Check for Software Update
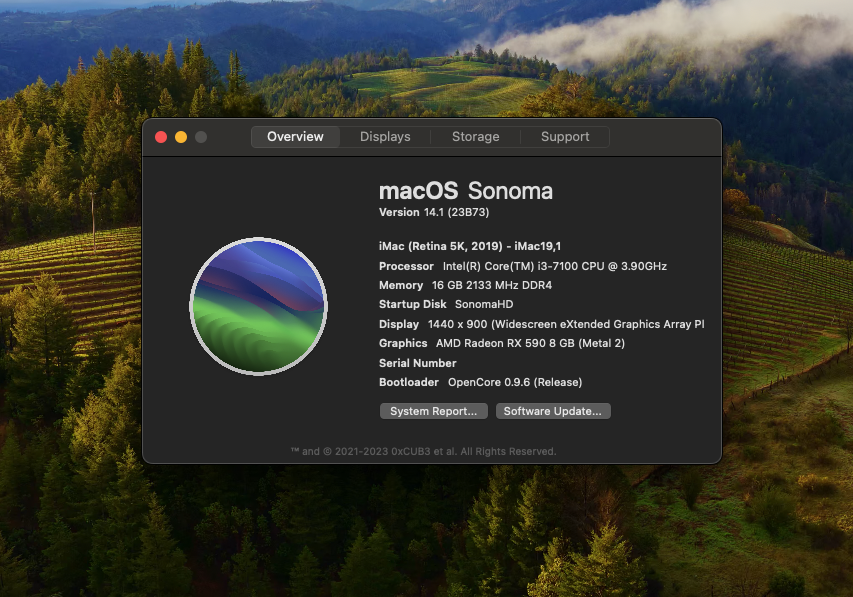This screenshot has height=597, width=853. tap(553, 411)
